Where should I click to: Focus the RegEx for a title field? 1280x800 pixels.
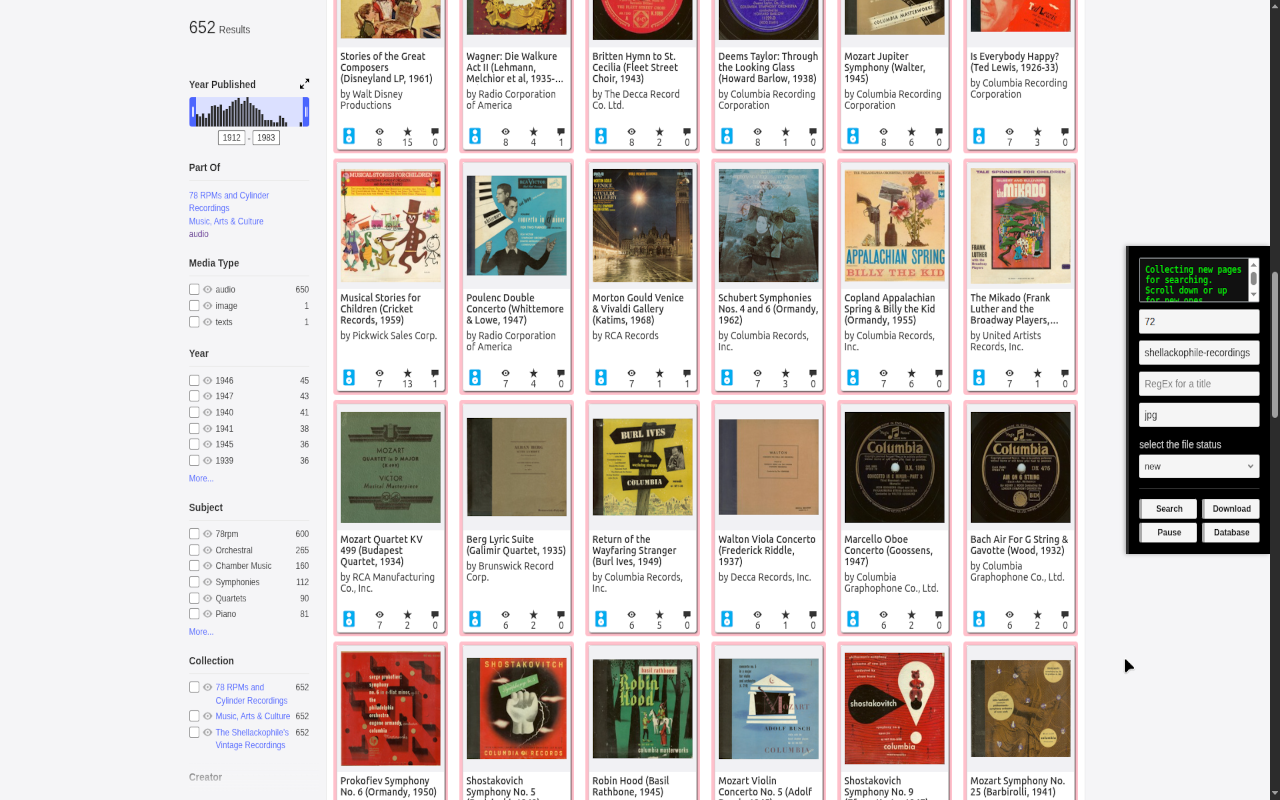(1199, 383)
